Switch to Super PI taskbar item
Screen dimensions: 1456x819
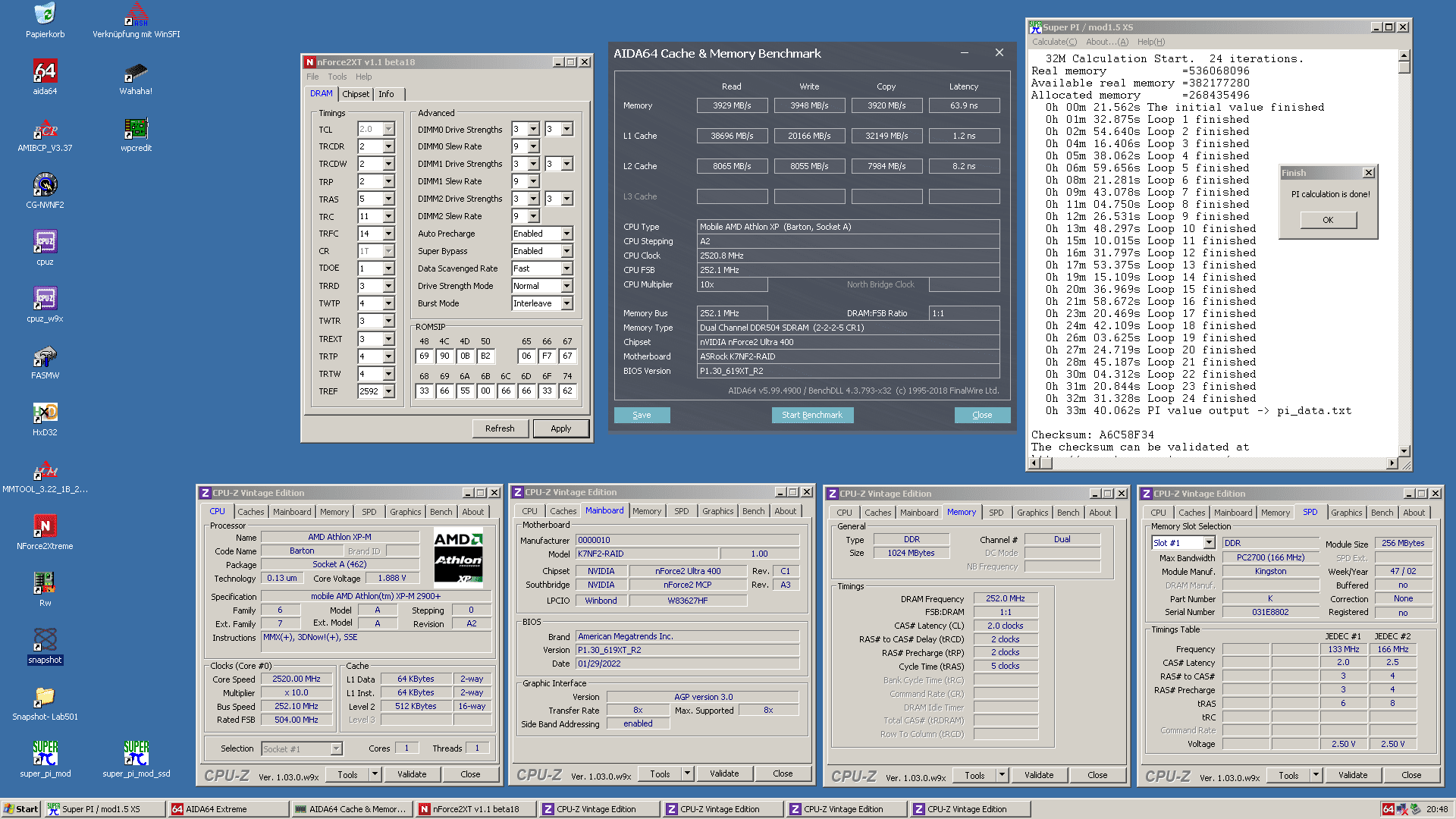click(x=105, y=809)
